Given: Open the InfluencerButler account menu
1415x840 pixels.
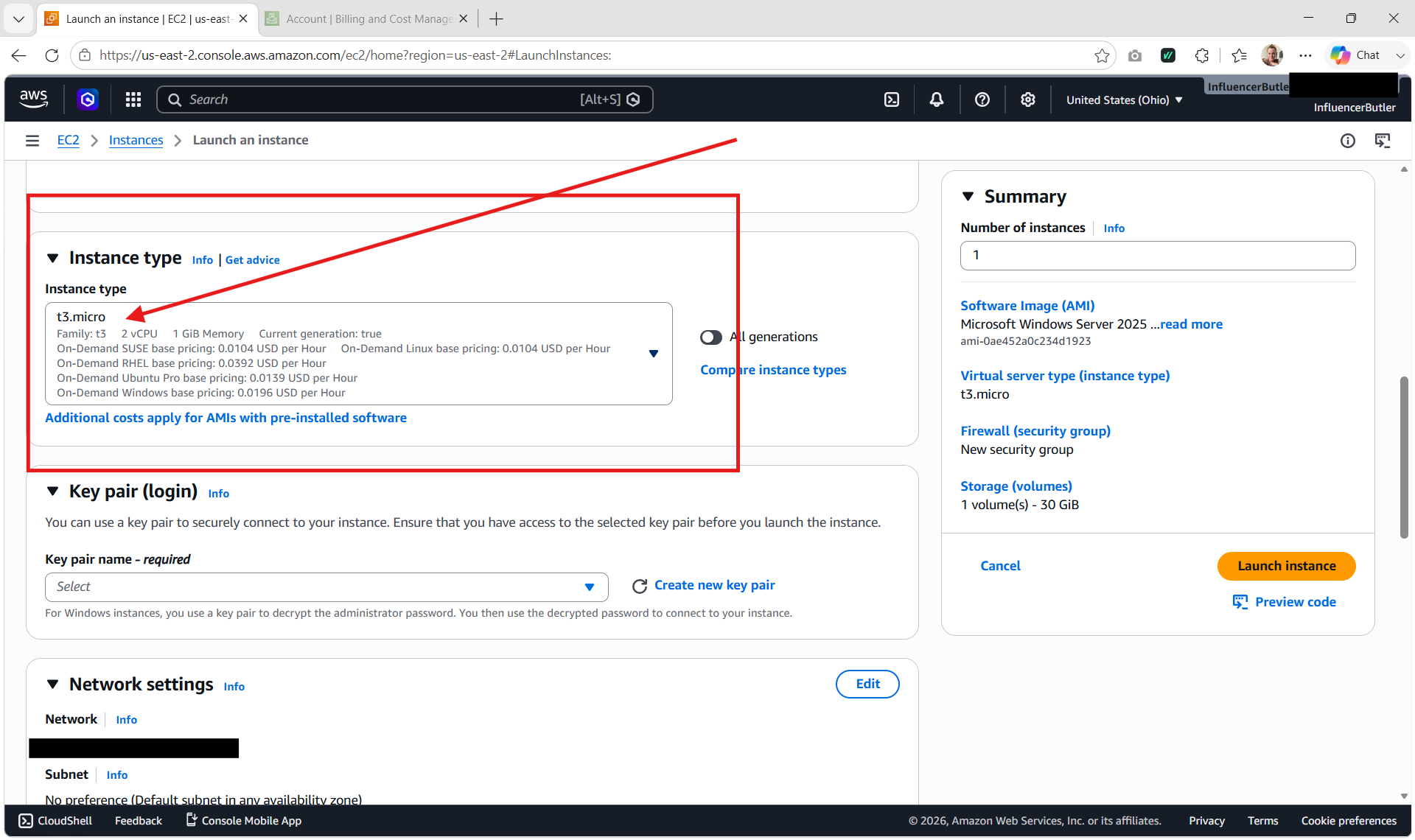Looking at the screenshot, I should tap(1355, 108).
